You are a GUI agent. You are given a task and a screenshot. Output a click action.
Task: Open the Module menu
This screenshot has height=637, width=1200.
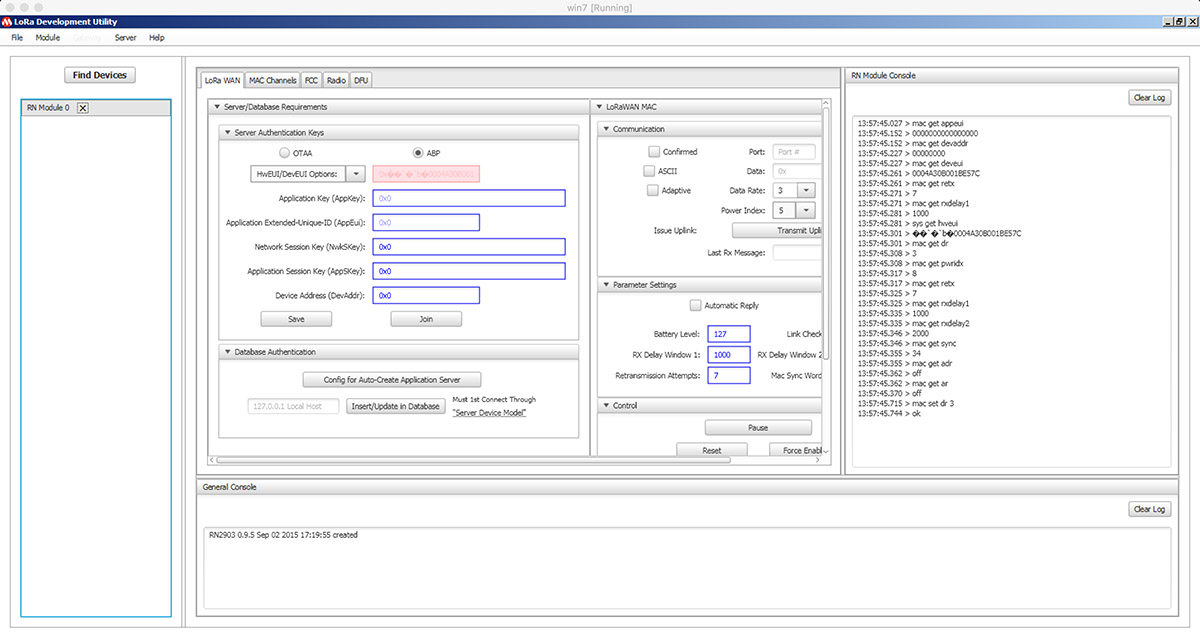(x=47, y=37)
